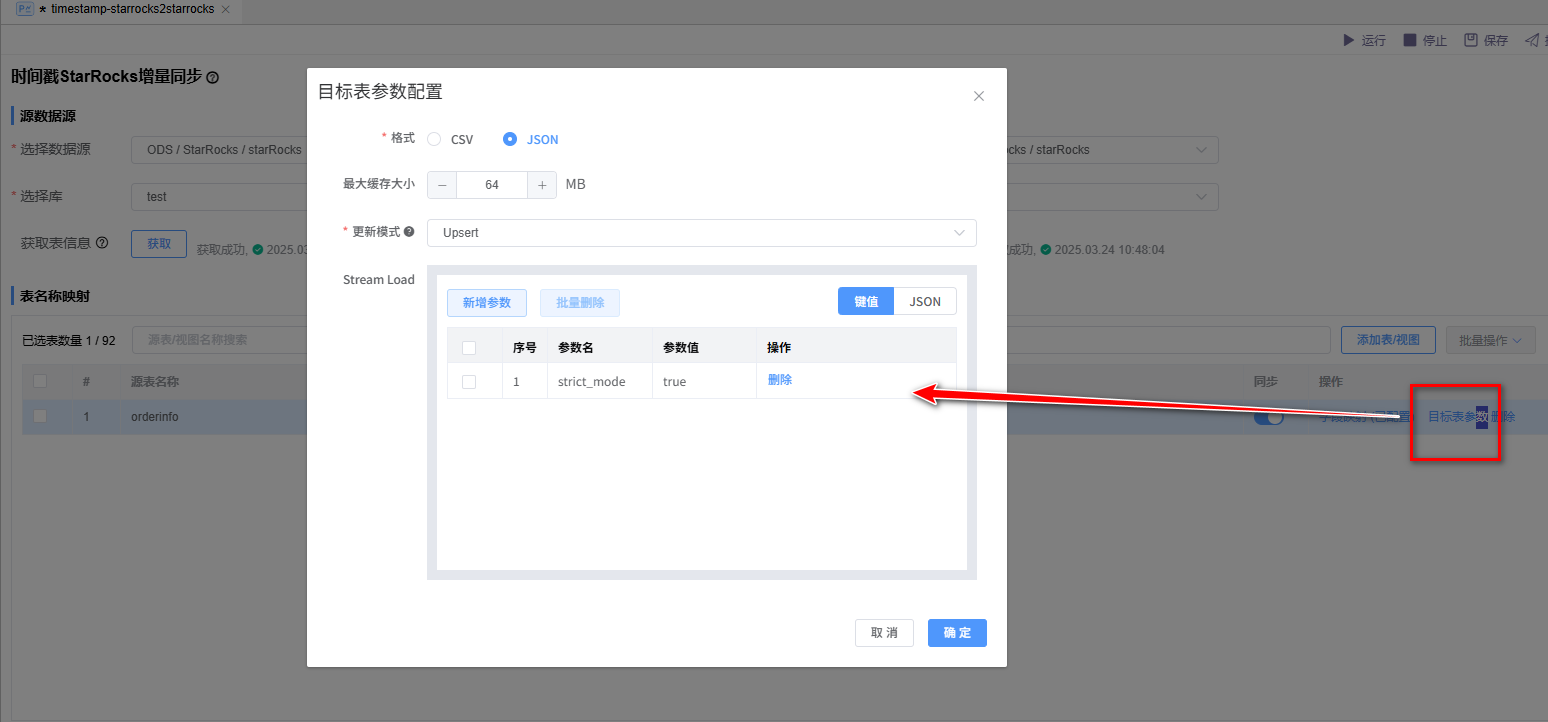Check the strict_mode row checkbox
The width and height of the screenshot is (1548, 722).
coord(469,381)
